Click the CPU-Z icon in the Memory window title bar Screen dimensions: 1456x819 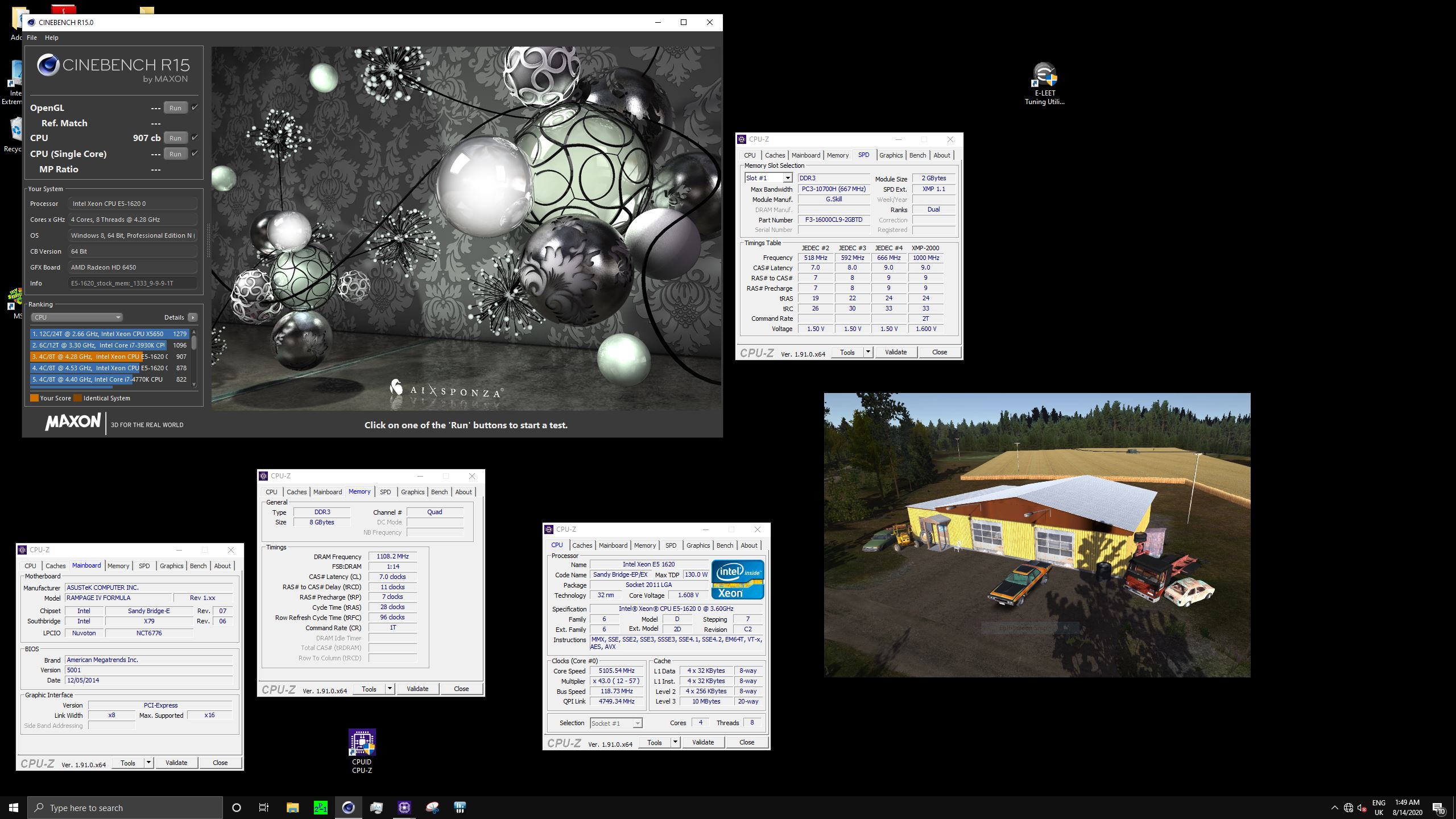(263, 475)
